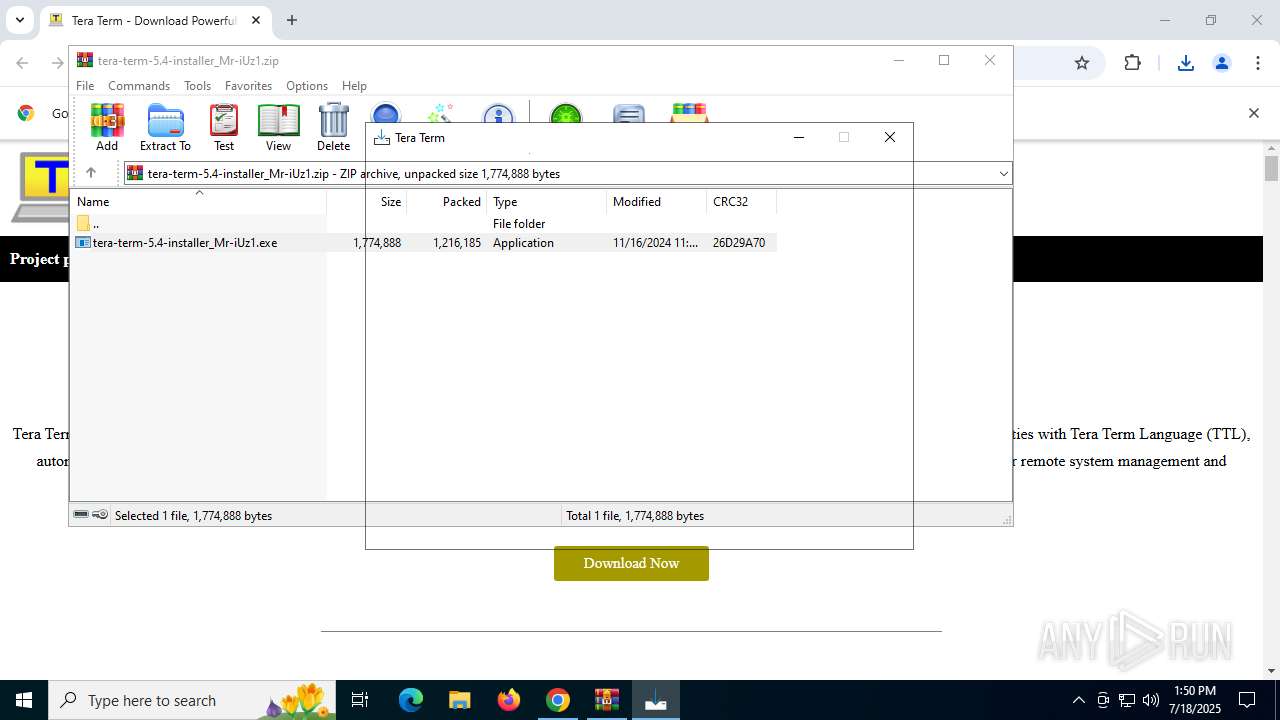Go back in Chrome
Screen dimensions: 1280x720
coord(22,63)
